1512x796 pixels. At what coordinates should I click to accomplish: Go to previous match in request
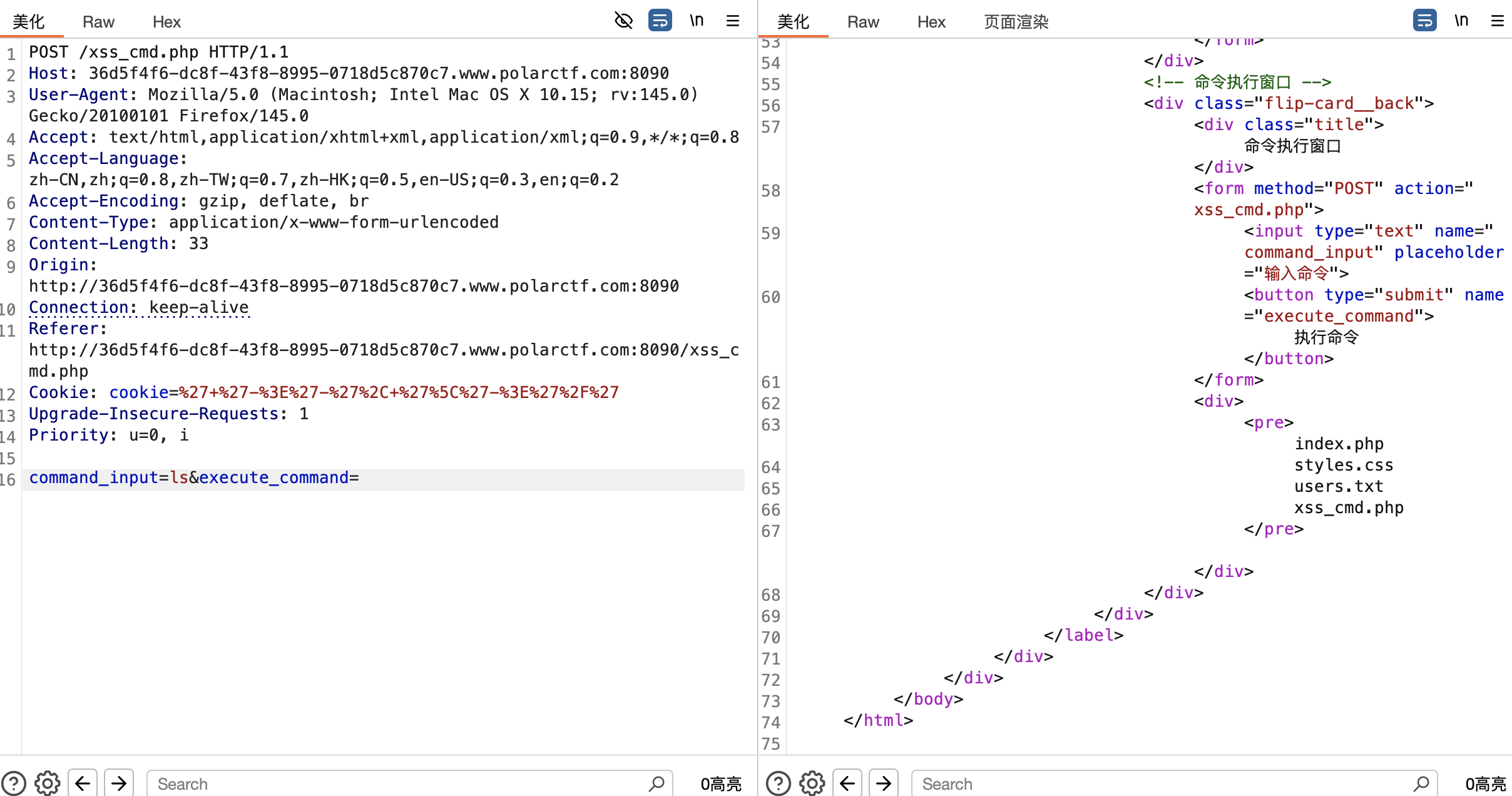[83, 783]
